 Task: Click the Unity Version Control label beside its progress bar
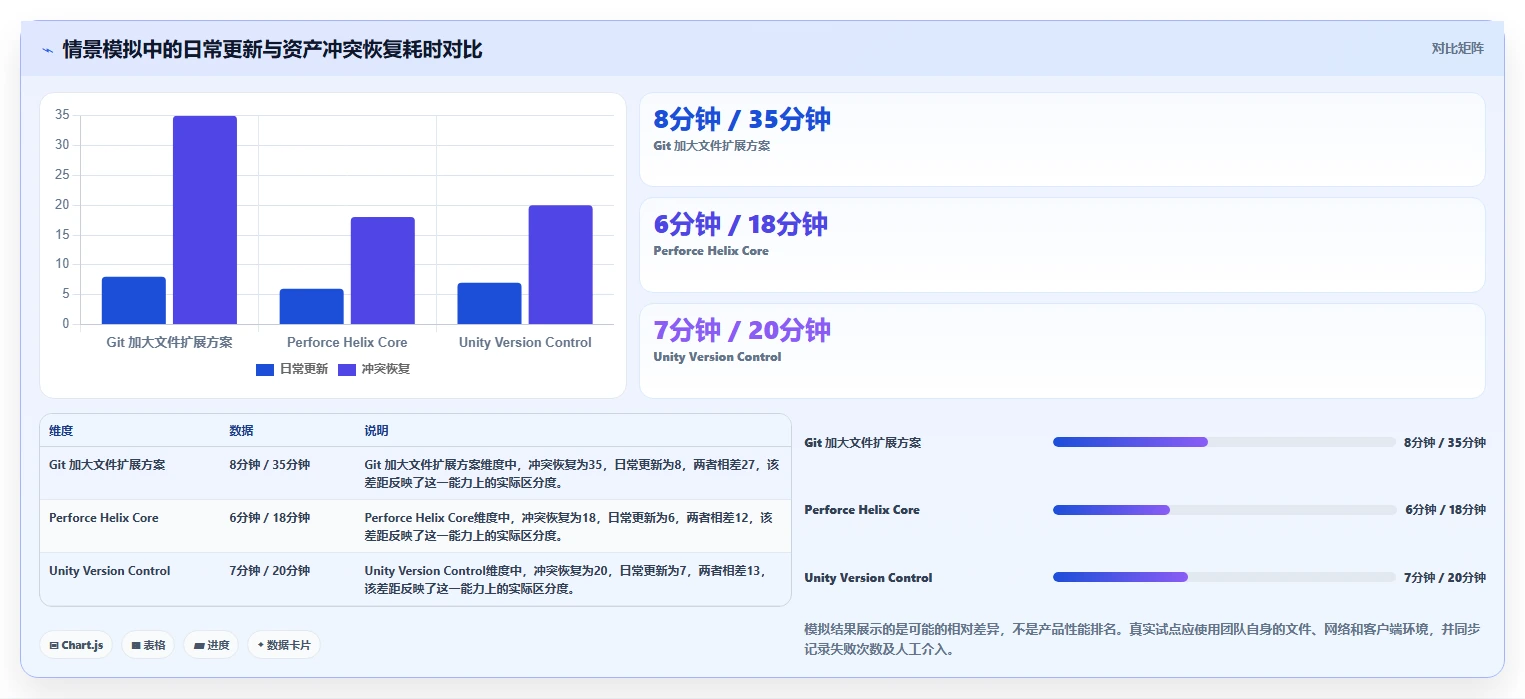(x=868, y=577)
